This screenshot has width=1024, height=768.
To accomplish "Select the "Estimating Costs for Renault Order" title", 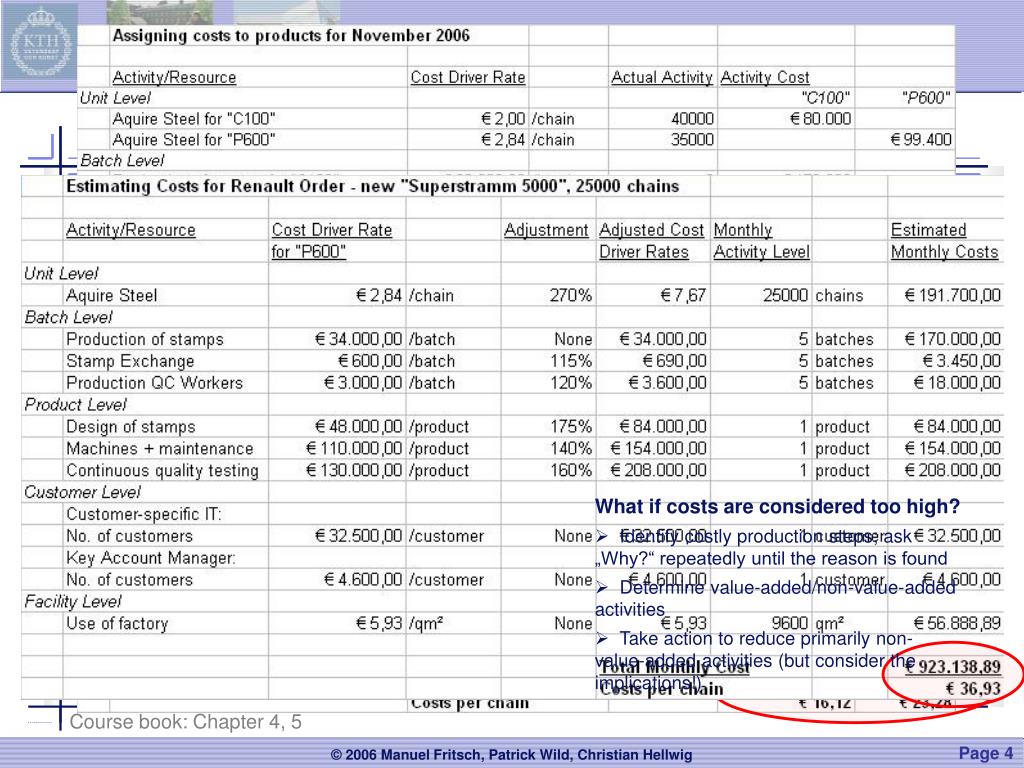I will tap(372, 186).
